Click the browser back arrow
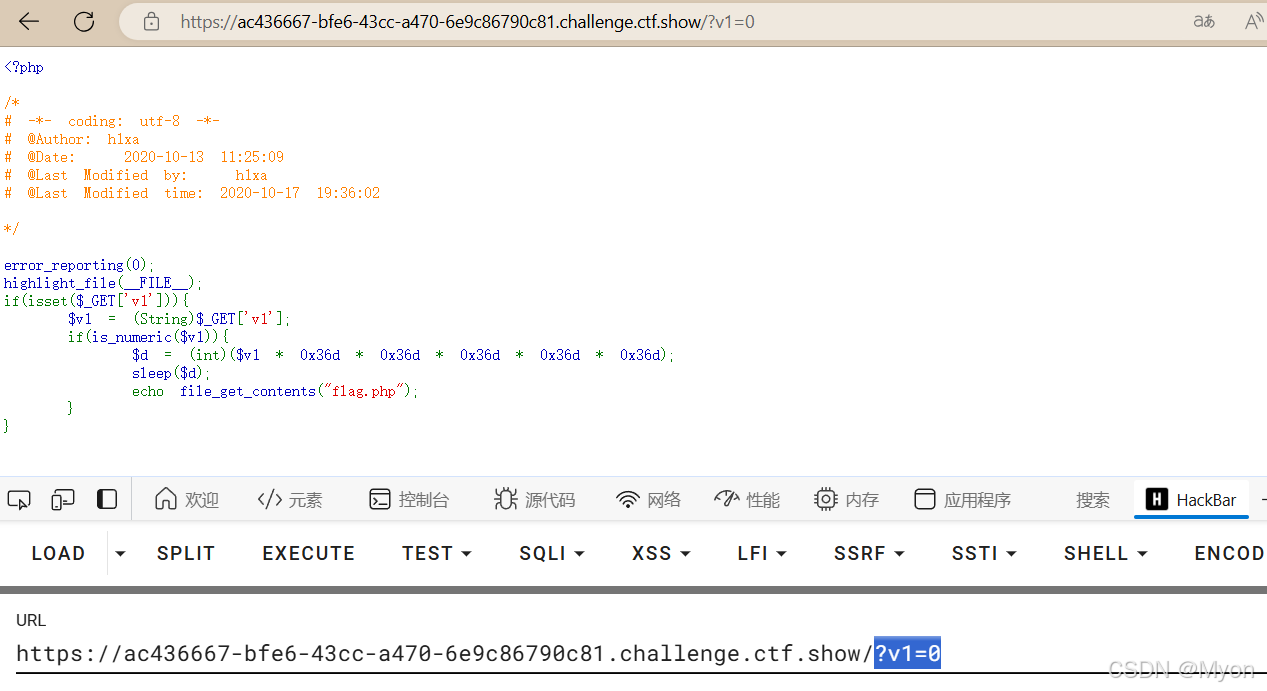 29,21
